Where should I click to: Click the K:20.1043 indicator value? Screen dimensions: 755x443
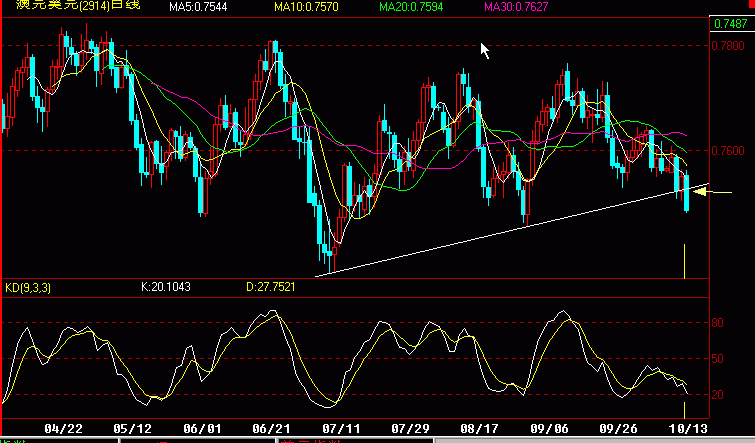pyautogui.click(x=166, y=287)
